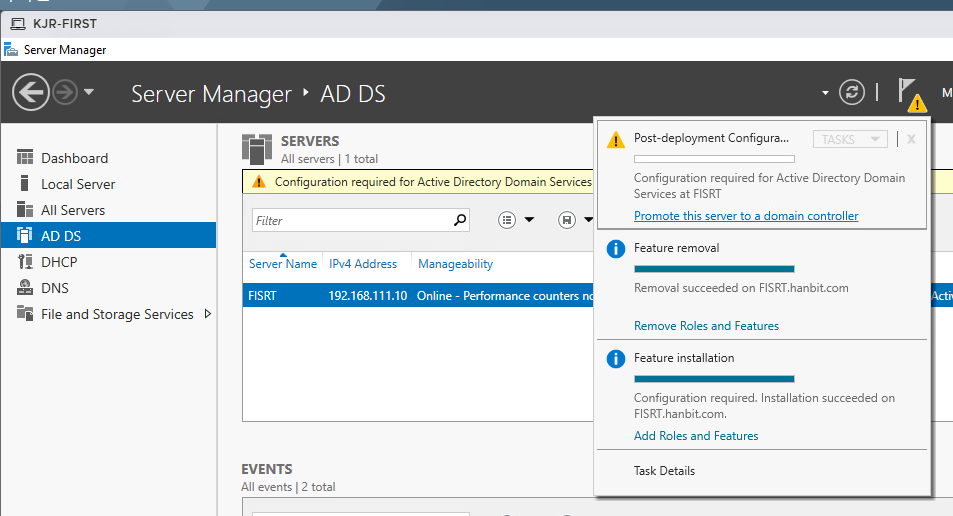Dismiss the Post-deployment Configuration notification
The height and width of the screenshot is (516, 953).
pyautogui.click(x=911, y=139)
